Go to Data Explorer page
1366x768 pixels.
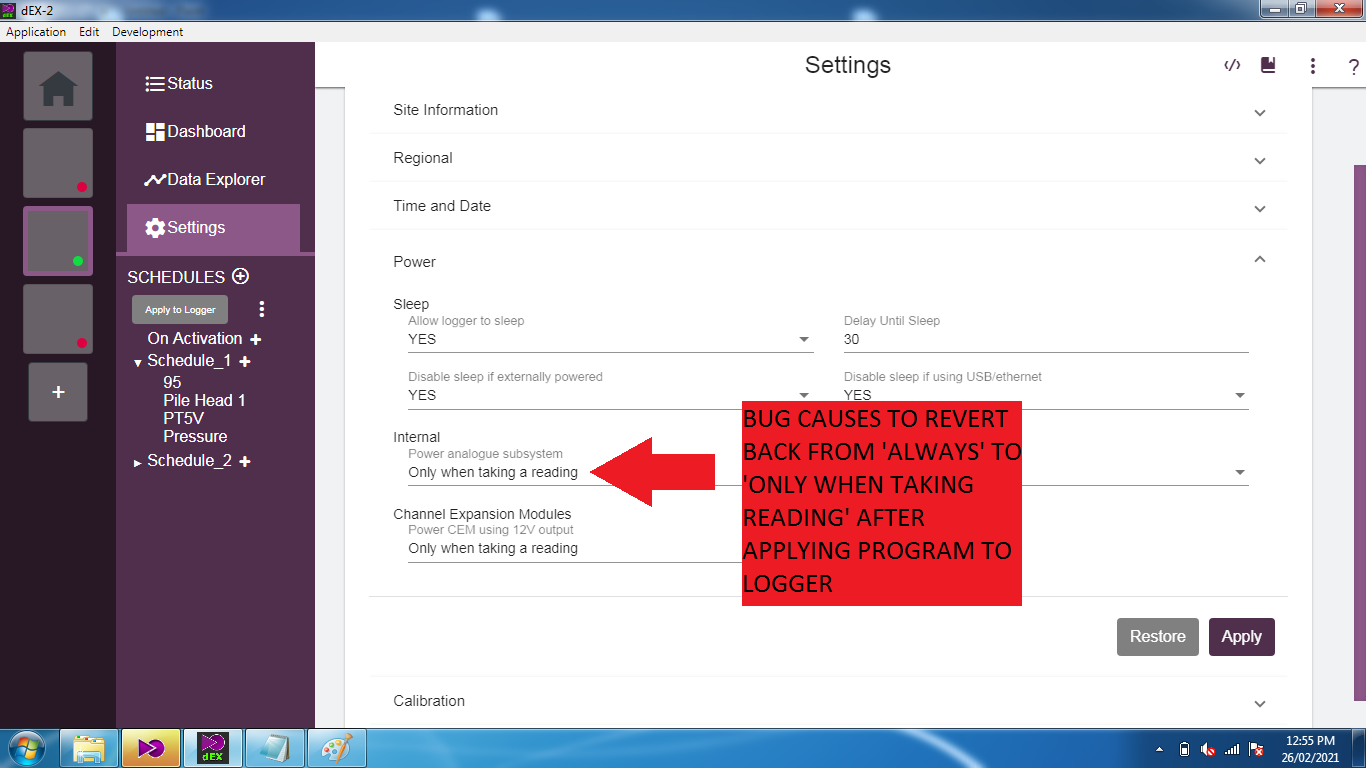click(206, 180)
